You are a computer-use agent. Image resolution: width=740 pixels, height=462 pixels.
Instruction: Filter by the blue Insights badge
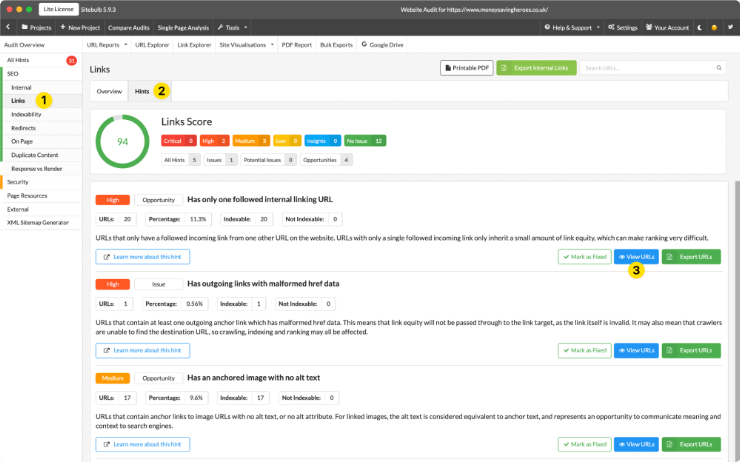click(323, 141)
